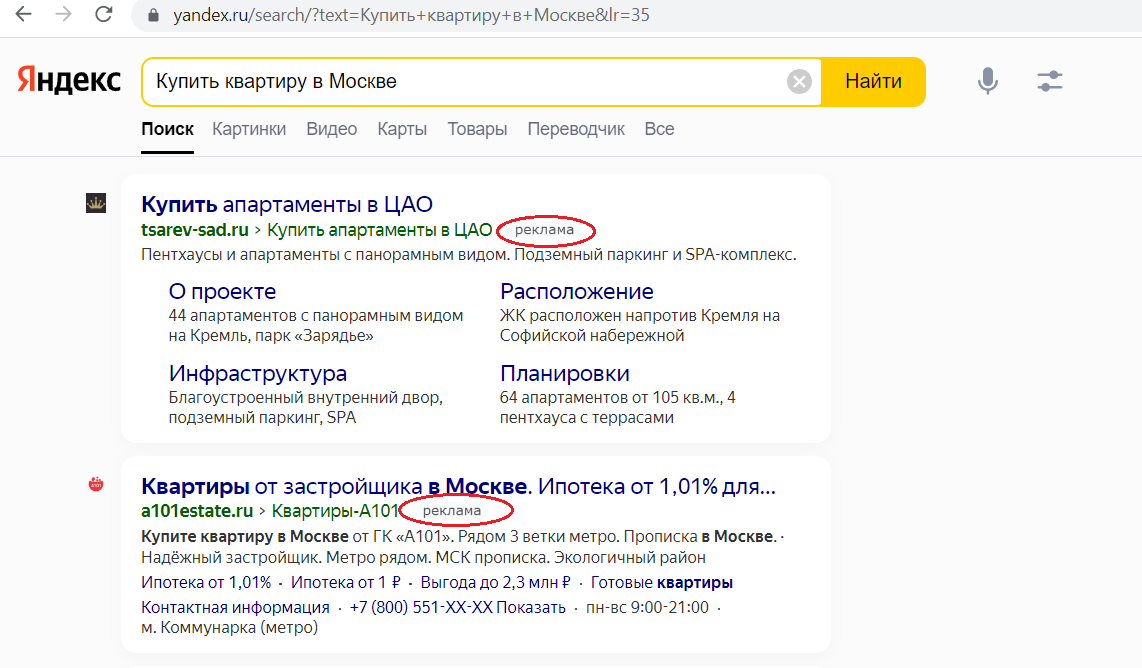The width and height of the screenshot is (1142, 668).
Task: Open the Товары tab
Action: tap(477, 130)
